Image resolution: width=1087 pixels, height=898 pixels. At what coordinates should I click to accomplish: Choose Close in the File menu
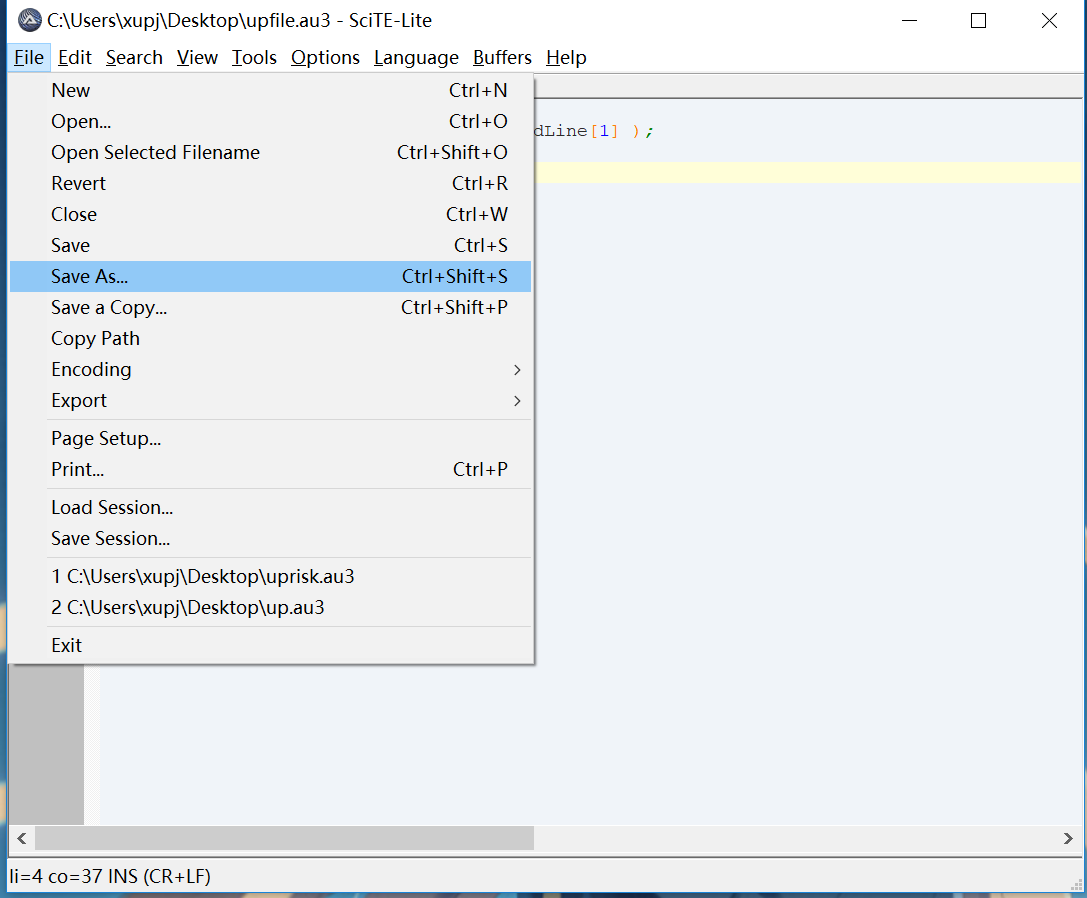(x=270, y=214)
